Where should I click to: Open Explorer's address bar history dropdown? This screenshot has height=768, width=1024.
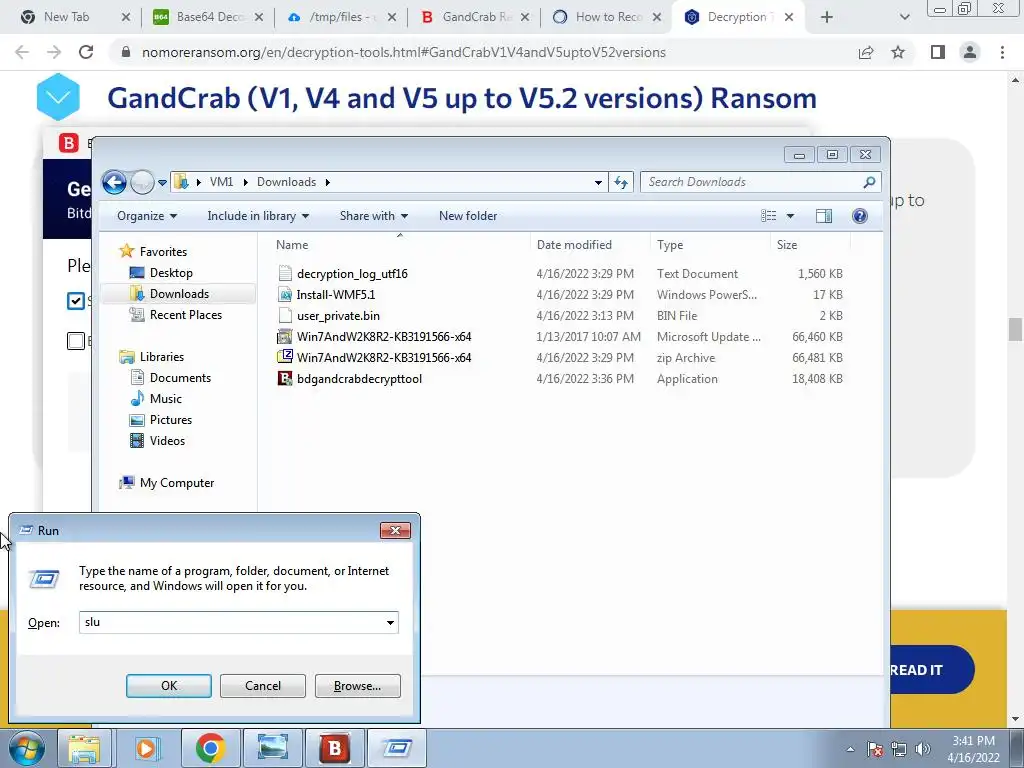point(598,183)
